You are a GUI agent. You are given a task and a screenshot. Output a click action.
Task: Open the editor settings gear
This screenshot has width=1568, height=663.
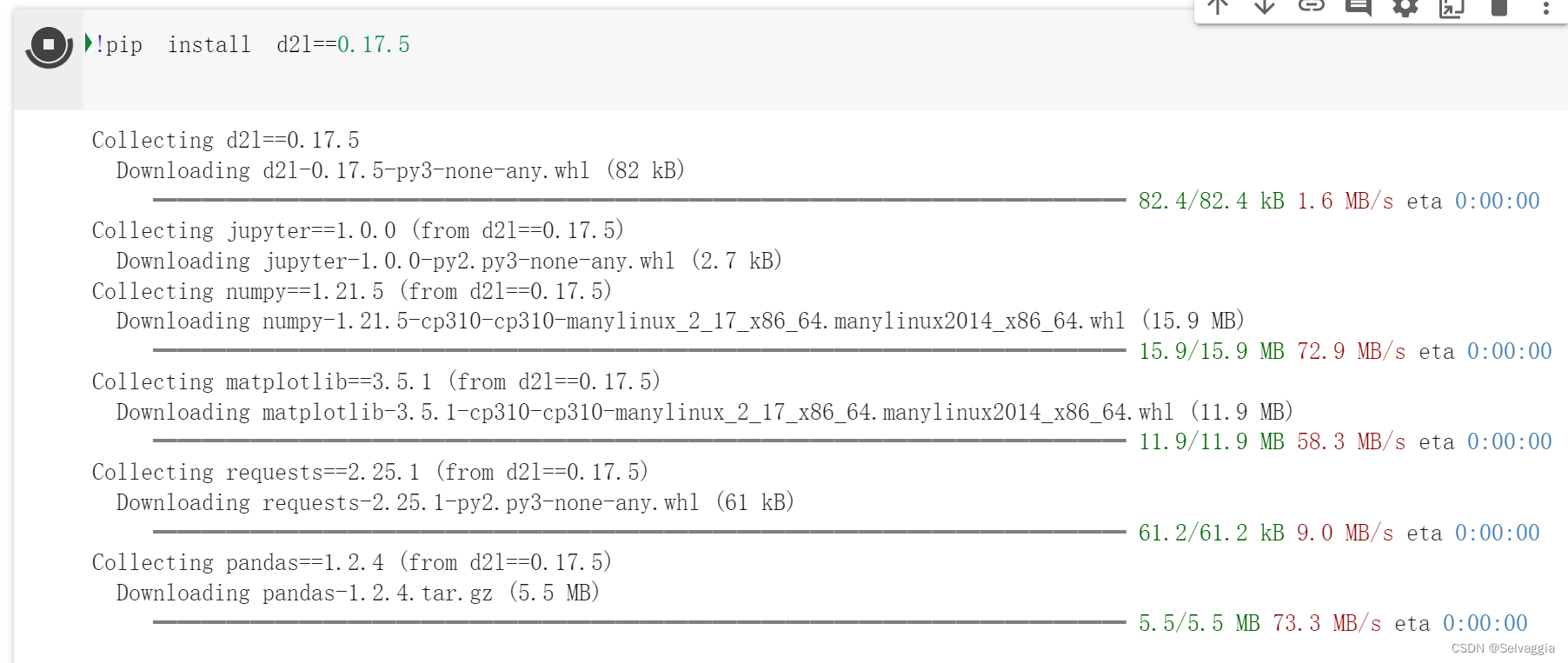(x=1405, y=7)
